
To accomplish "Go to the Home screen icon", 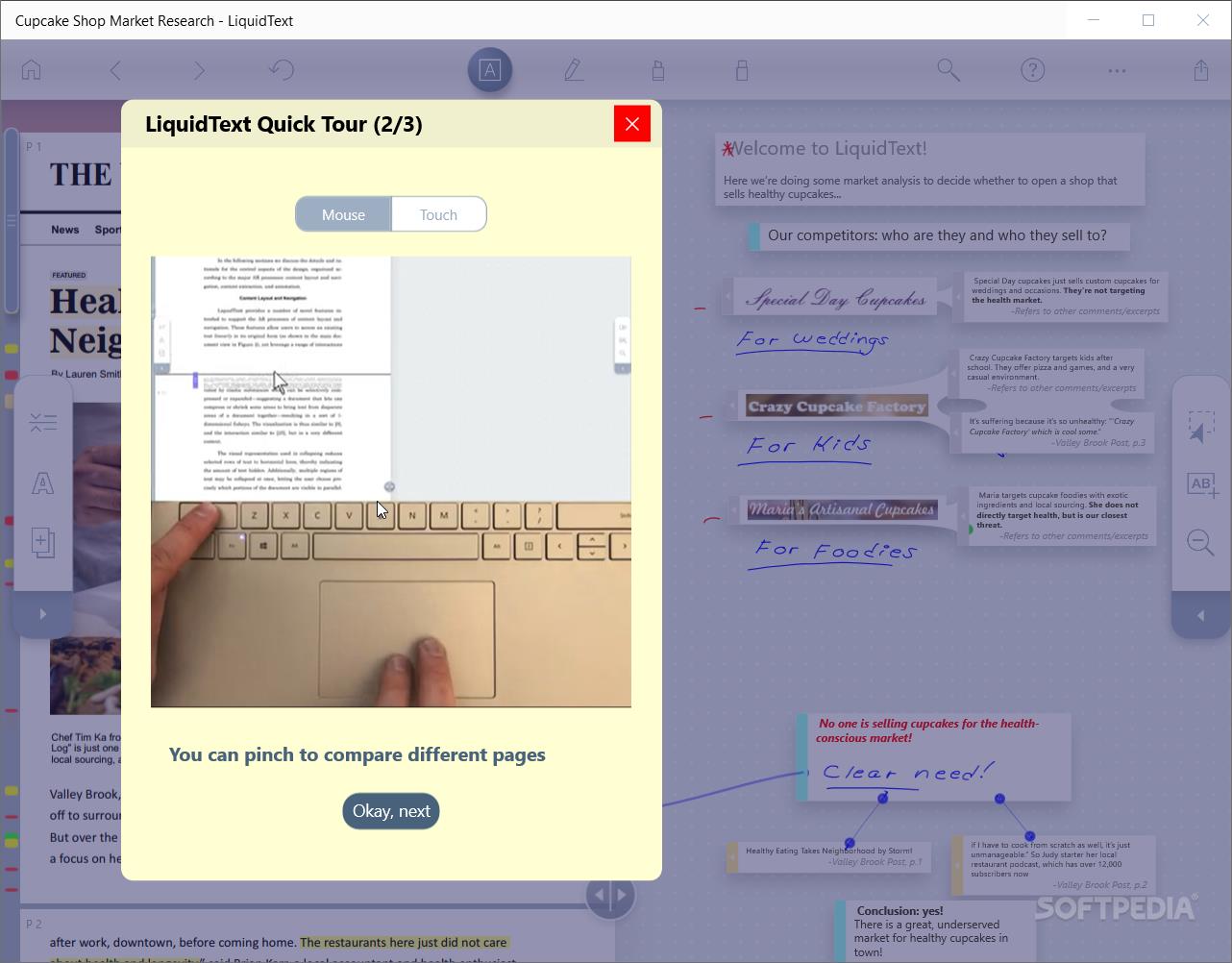I will (32, 70).
